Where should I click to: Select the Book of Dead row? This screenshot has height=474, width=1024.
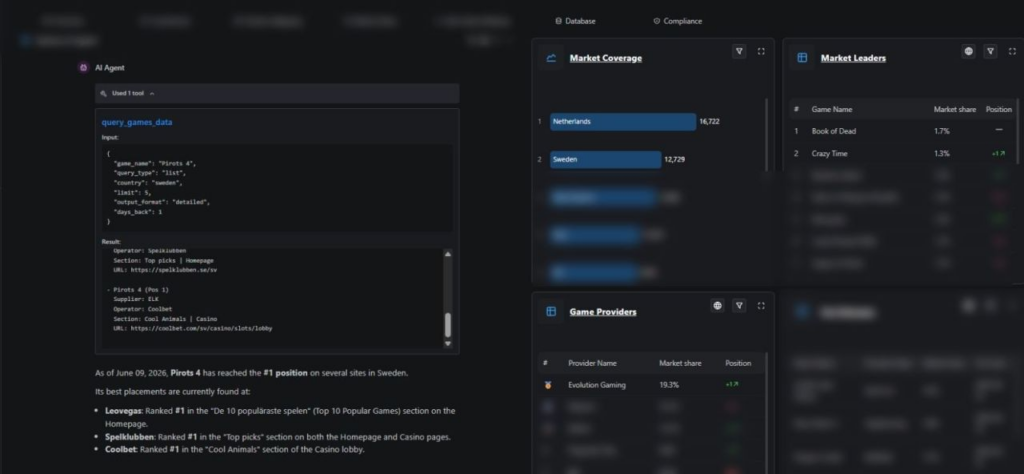click(903, 131)
